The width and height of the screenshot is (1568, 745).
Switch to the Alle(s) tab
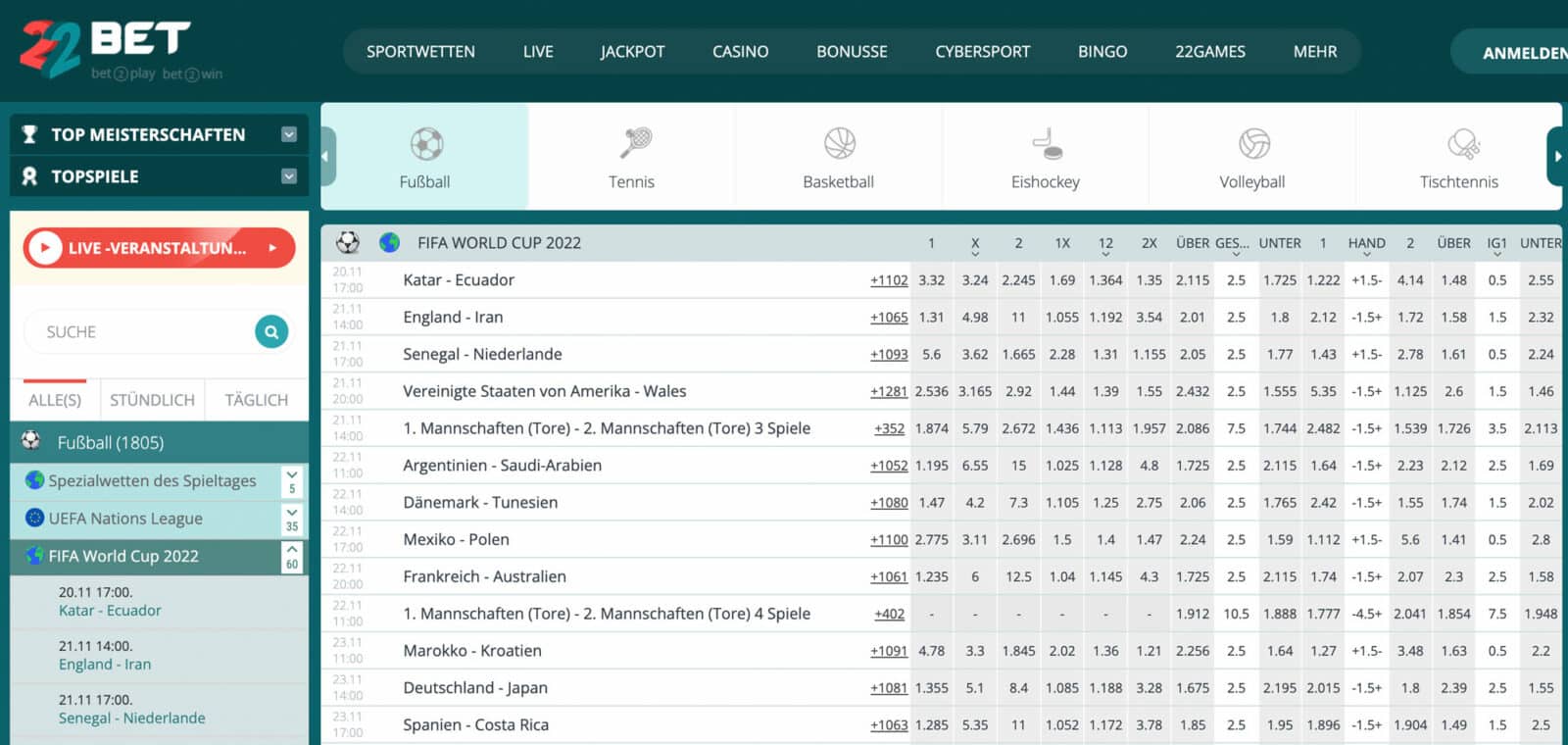pyautogui.click(x=55, y=399)
